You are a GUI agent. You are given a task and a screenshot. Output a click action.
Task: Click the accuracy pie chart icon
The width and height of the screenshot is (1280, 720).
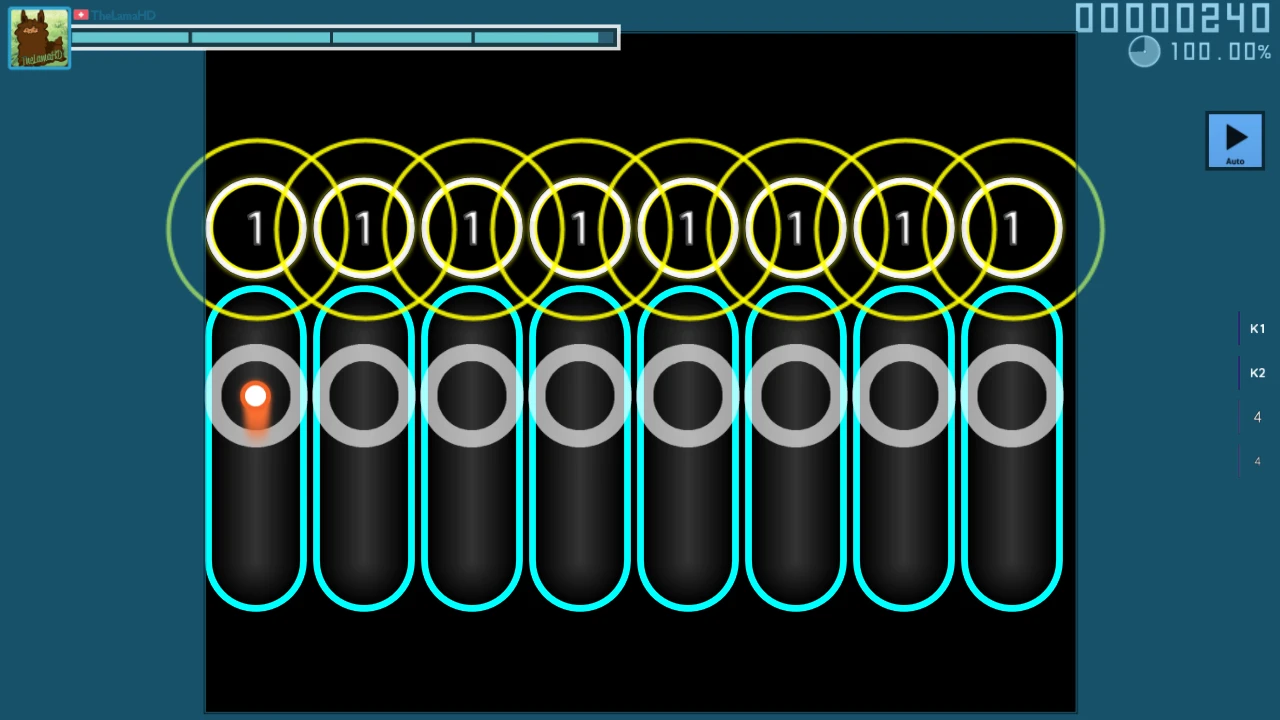[1144, 52]
